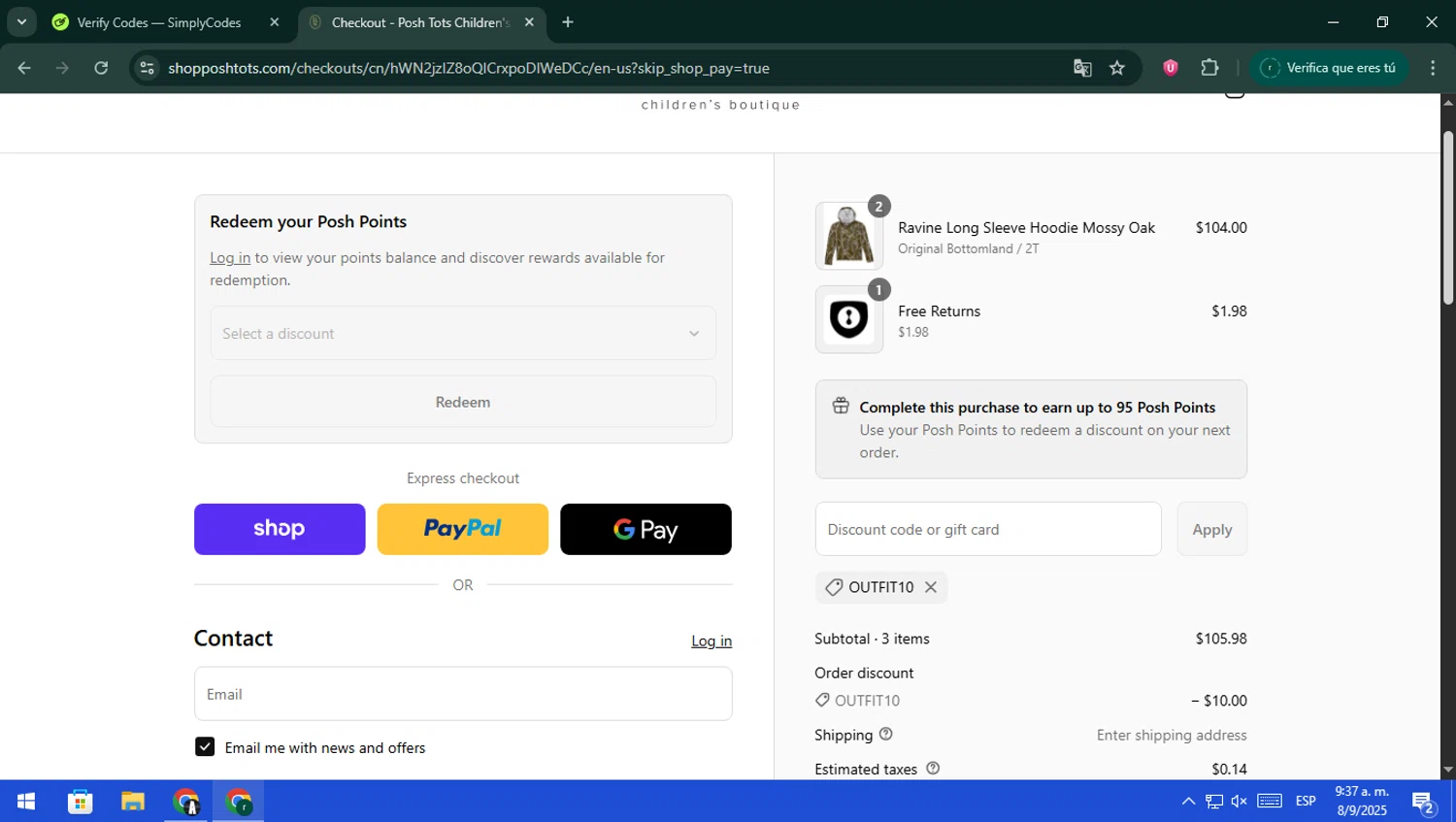The image size is (1456, 822).
Task: Pay with PayPal express button
Action: click(x=463, y=529)
